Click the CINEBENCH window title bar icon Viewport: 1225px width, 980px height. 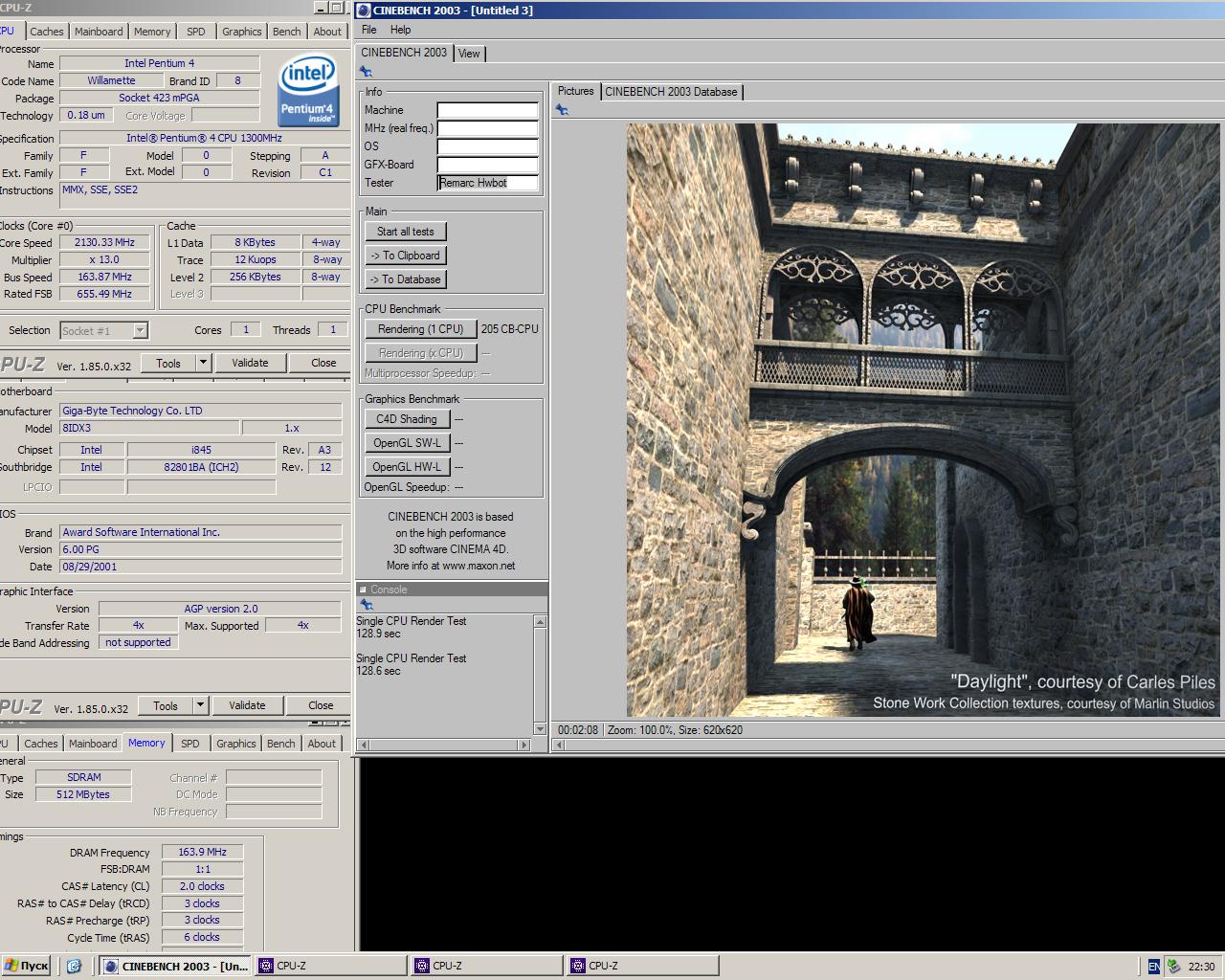(363, 10)
